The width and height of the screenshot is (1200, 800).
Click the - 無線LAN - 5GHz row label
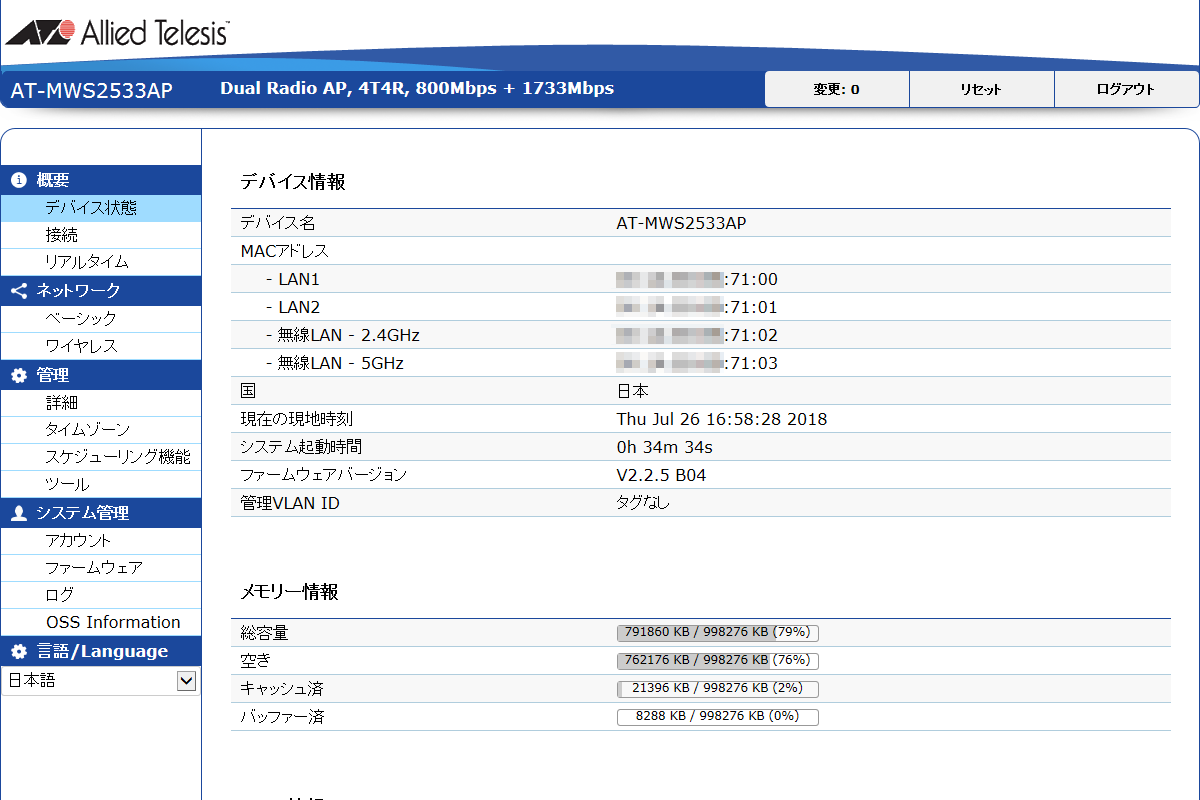(x=334, y=363)
